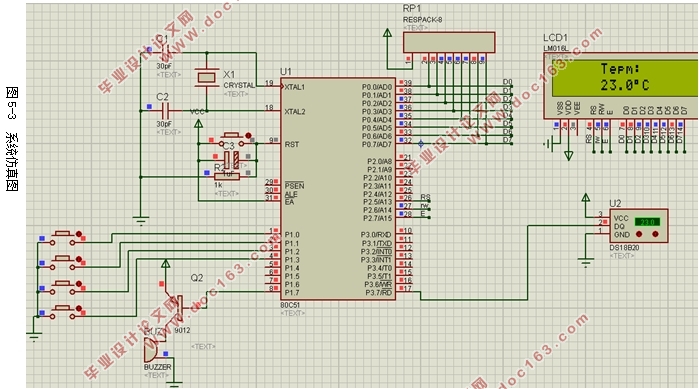Click the DS18B20 temperature sensor U2
Viewport: 699px width, 389px height.
coord(638,226)
